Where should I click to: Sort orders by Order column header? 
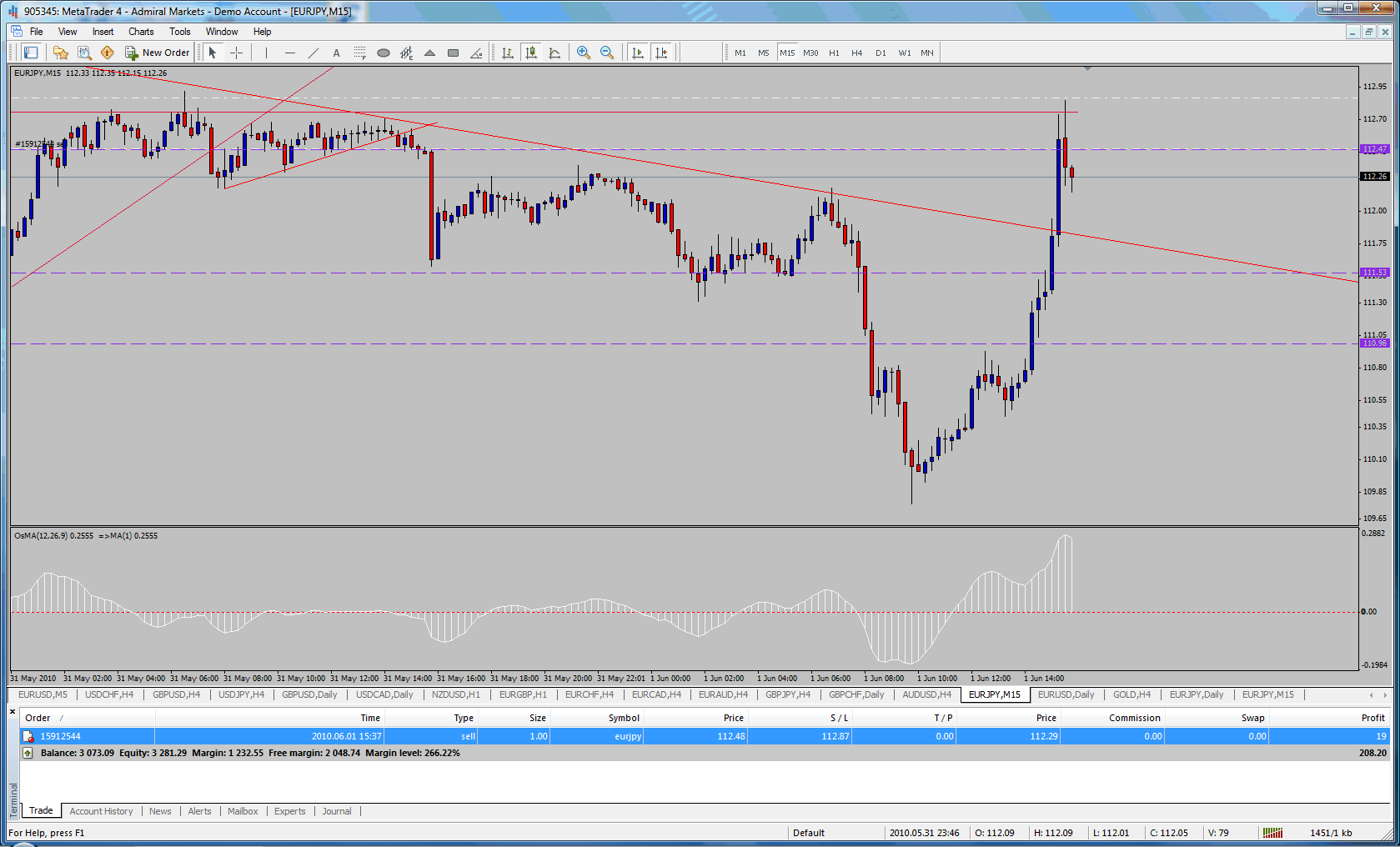click(x=87, y=718)
